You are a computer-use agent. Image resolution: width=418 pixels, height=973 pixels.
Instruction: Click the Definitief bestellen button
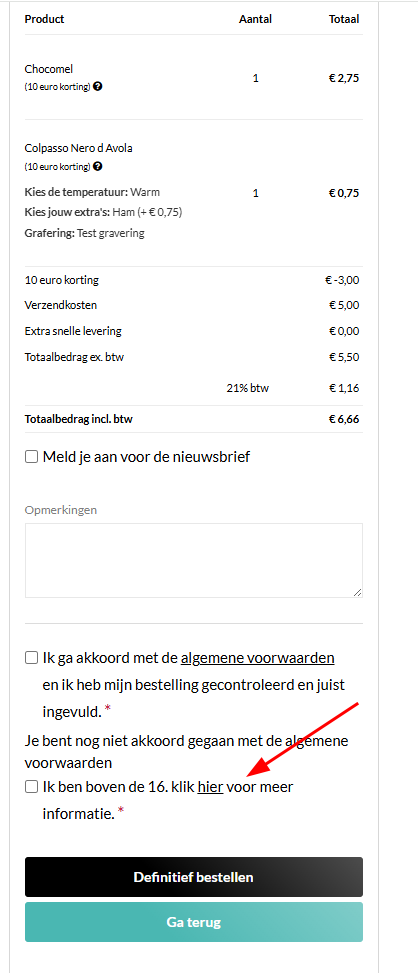(193, 877)
